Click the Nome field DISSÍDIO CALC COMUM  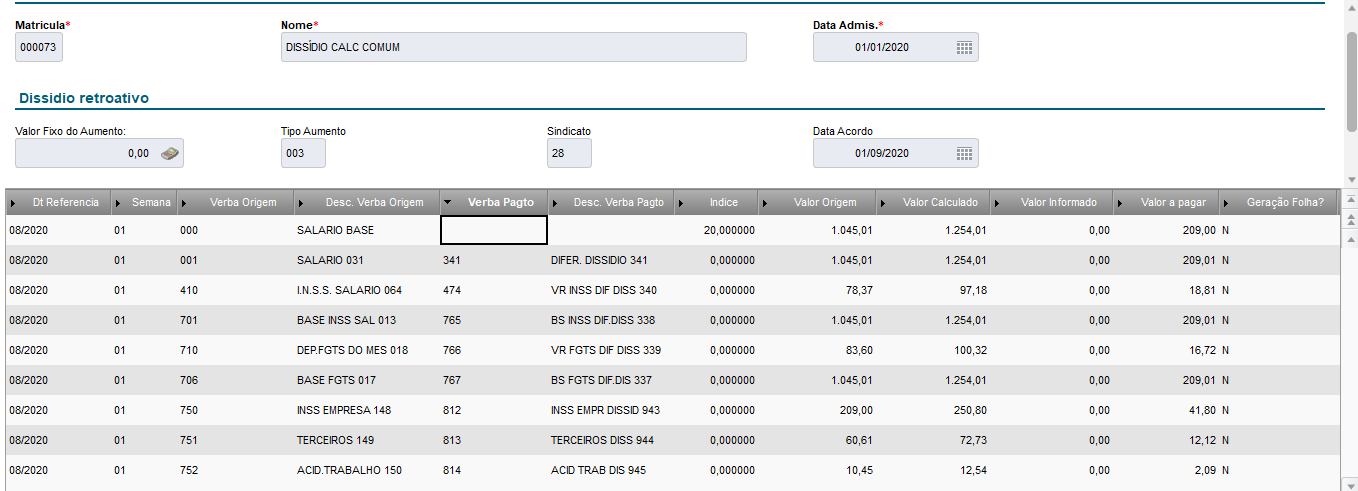[513, 47]
